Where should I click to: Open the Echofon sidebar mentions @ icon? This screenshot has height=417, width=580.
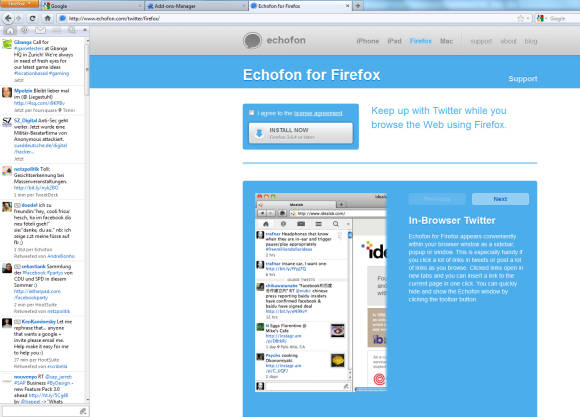25,30
